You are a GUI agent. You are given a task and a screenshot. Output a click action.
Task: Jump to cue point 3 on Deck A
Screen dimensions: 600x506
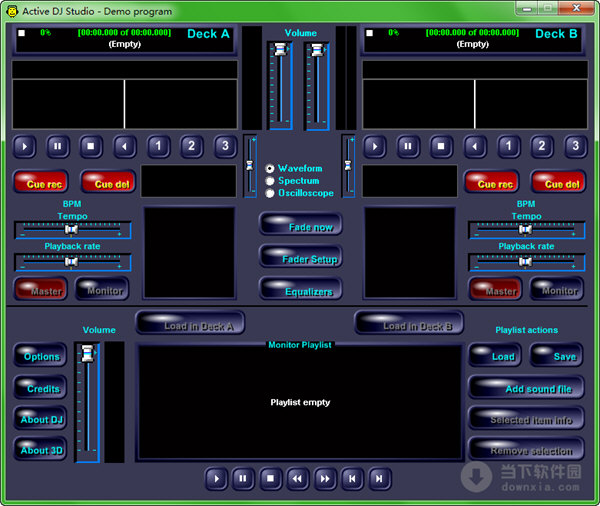(x=225, y=147)
